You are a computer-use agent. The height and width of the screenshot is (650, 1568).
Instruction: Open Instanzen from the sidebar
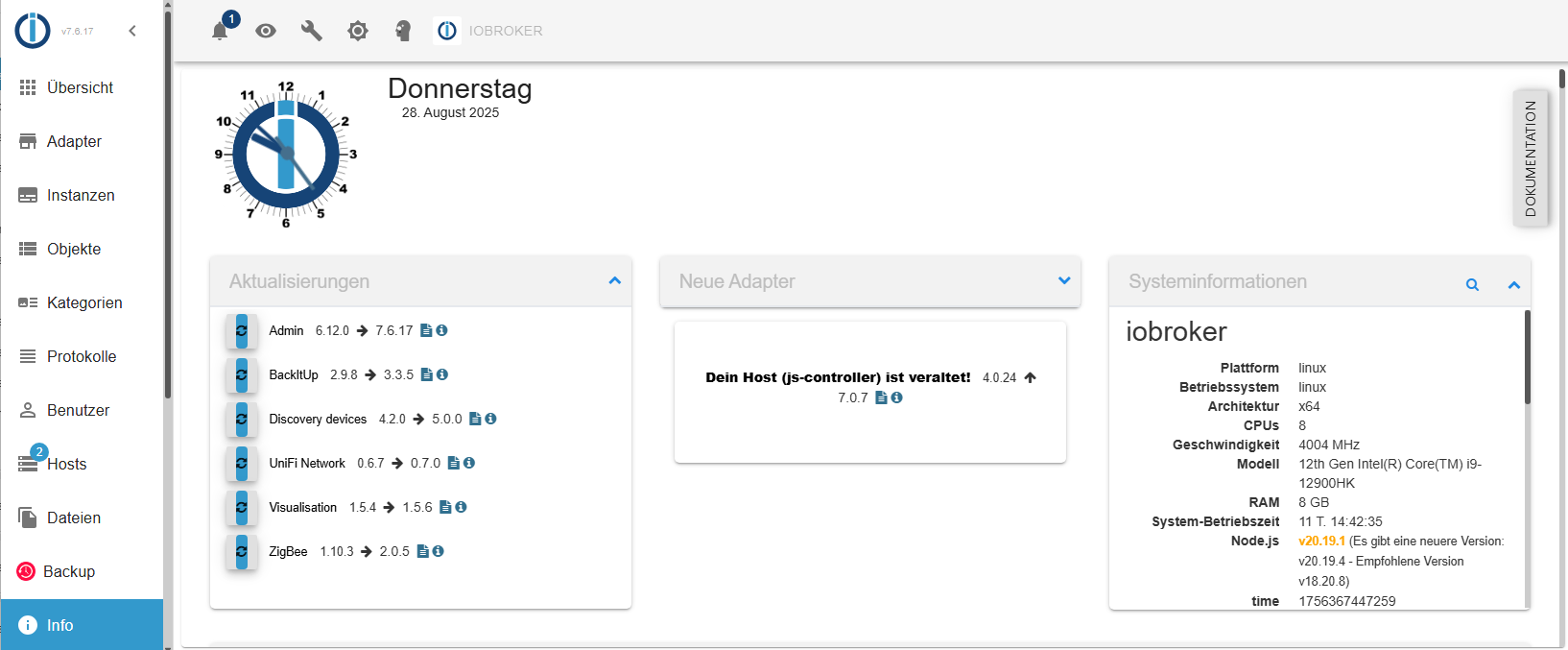[81, 195]
